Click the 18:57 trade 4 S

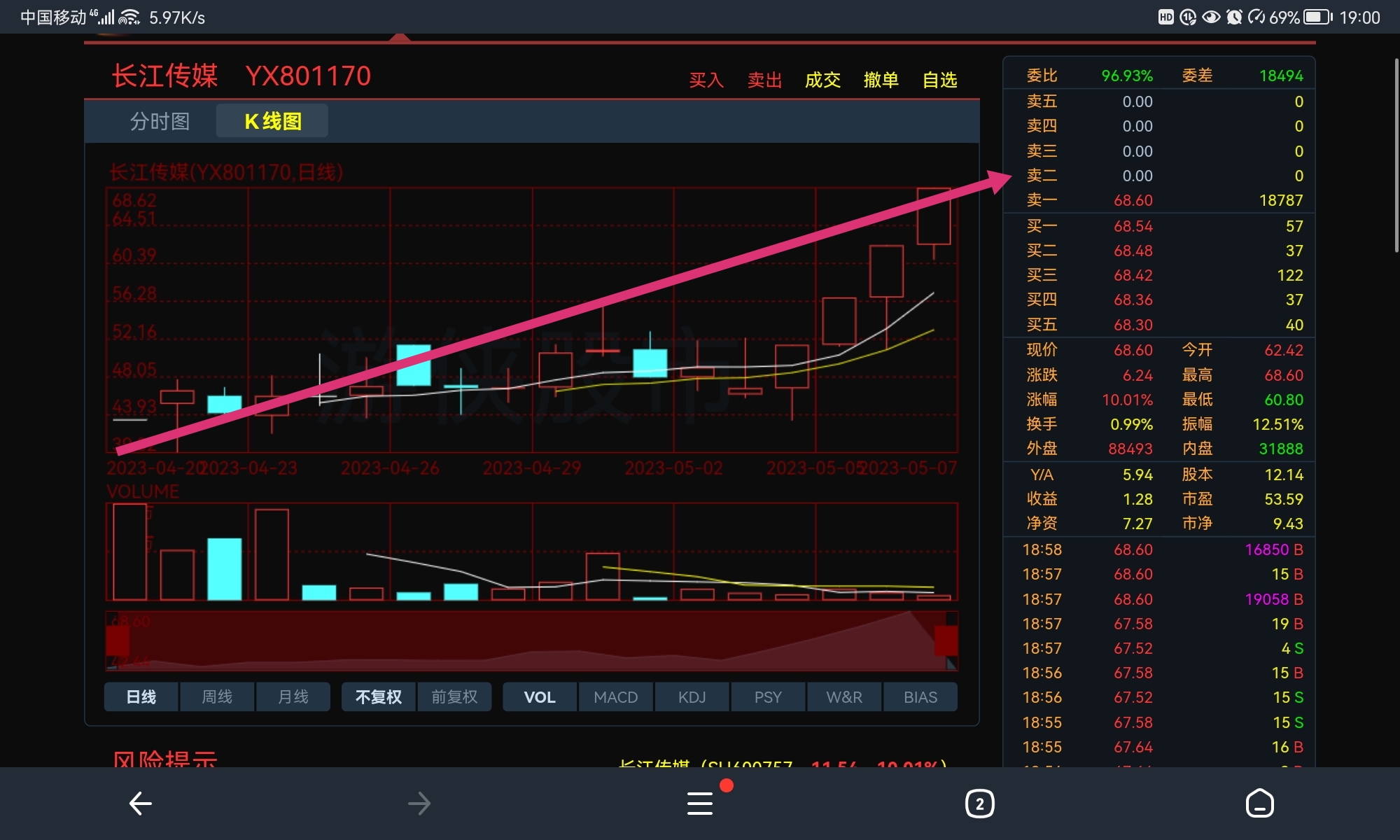tap(1292, 649)
